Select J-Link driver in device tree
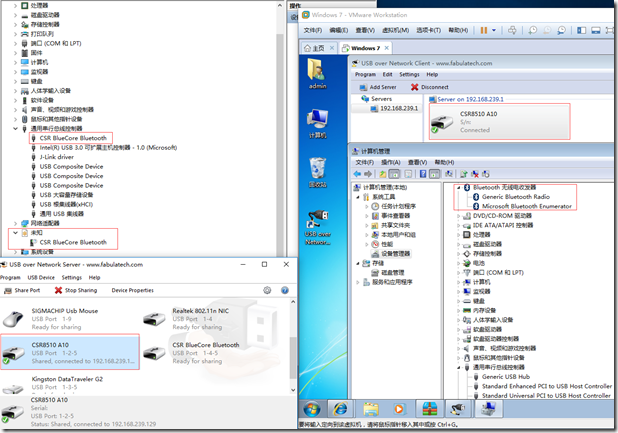Viewport: 618px width, 433px height. click(56, 157)
